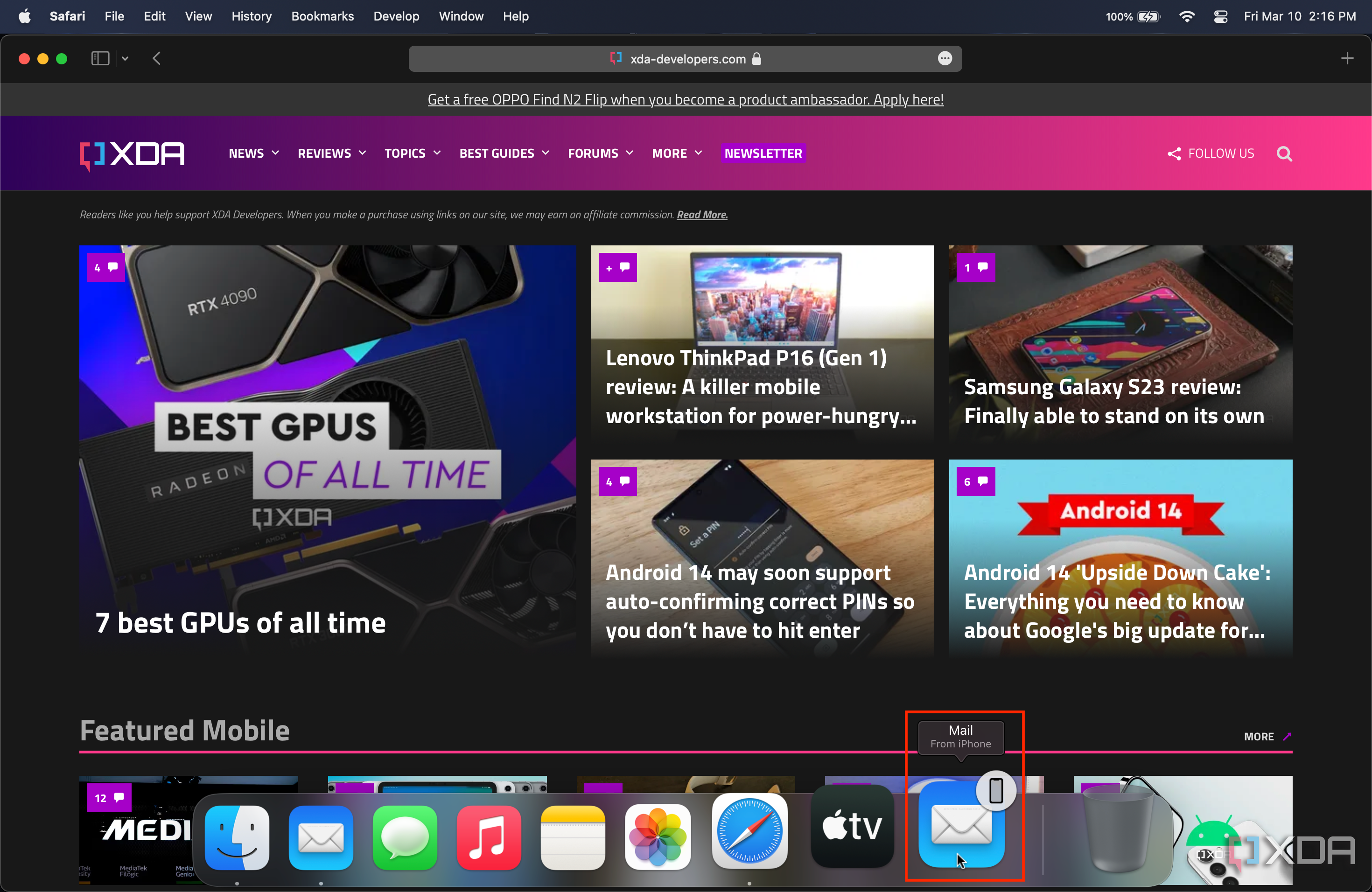Open the Window menu

(461, 16)
